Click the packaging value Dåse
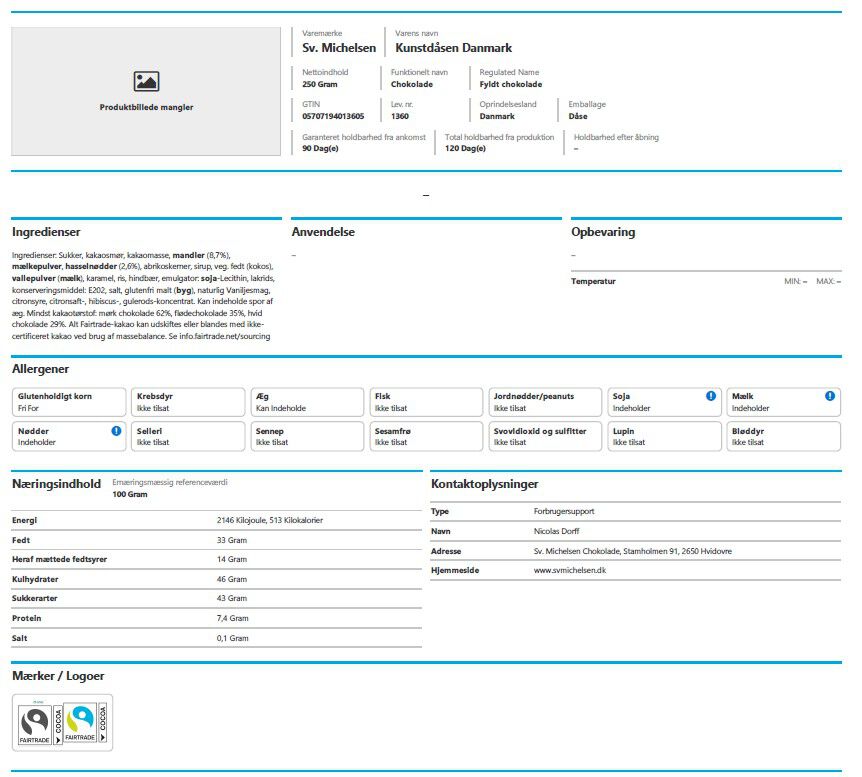The width and height of the screenshot is (862, 777). point(578,116)
